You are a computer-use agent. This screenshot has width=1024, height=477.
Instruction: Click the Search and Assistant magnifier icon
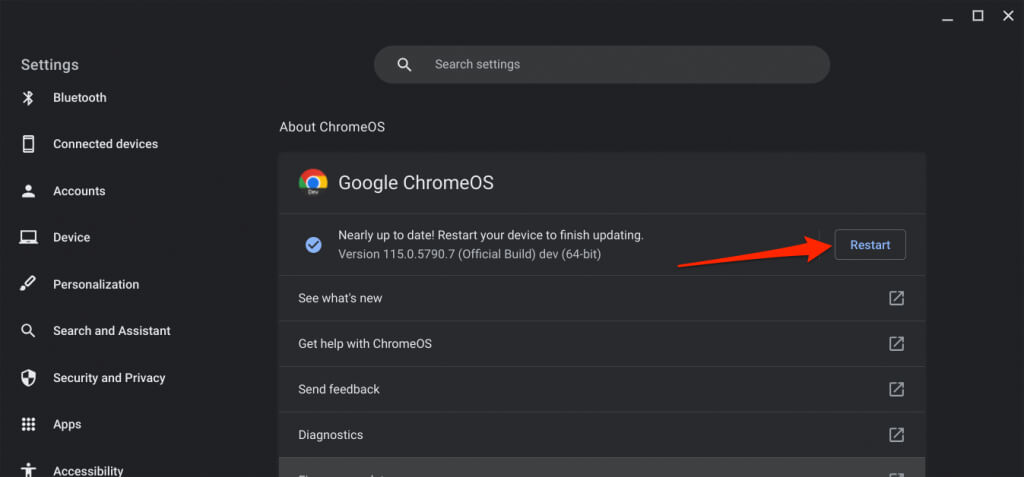[x=29, y=331]
